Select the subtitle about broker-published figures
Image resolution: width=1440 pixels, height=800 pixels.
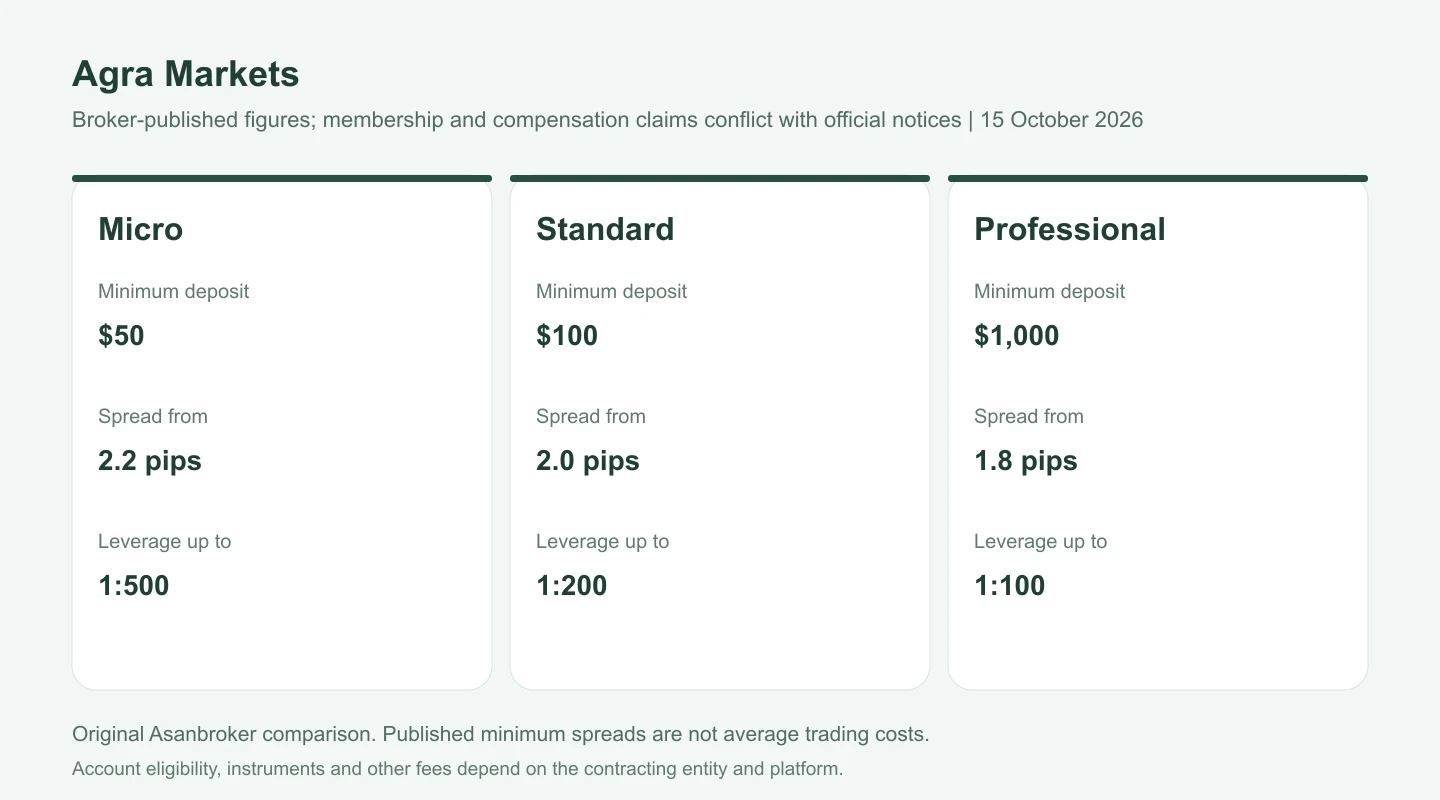[x=607, y=120]
